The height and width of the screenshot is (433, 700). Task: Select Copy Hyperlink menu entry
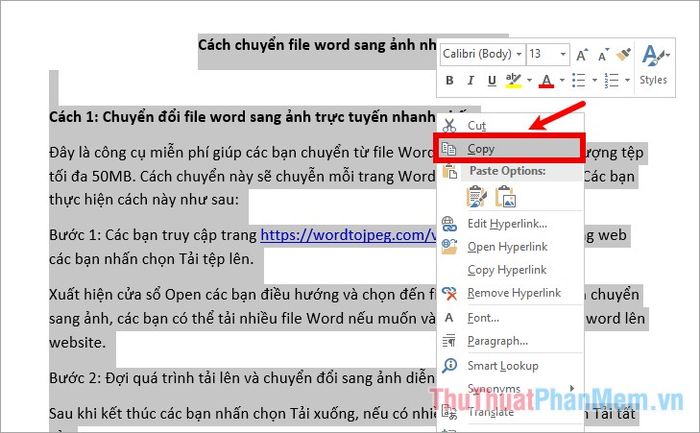510,270
